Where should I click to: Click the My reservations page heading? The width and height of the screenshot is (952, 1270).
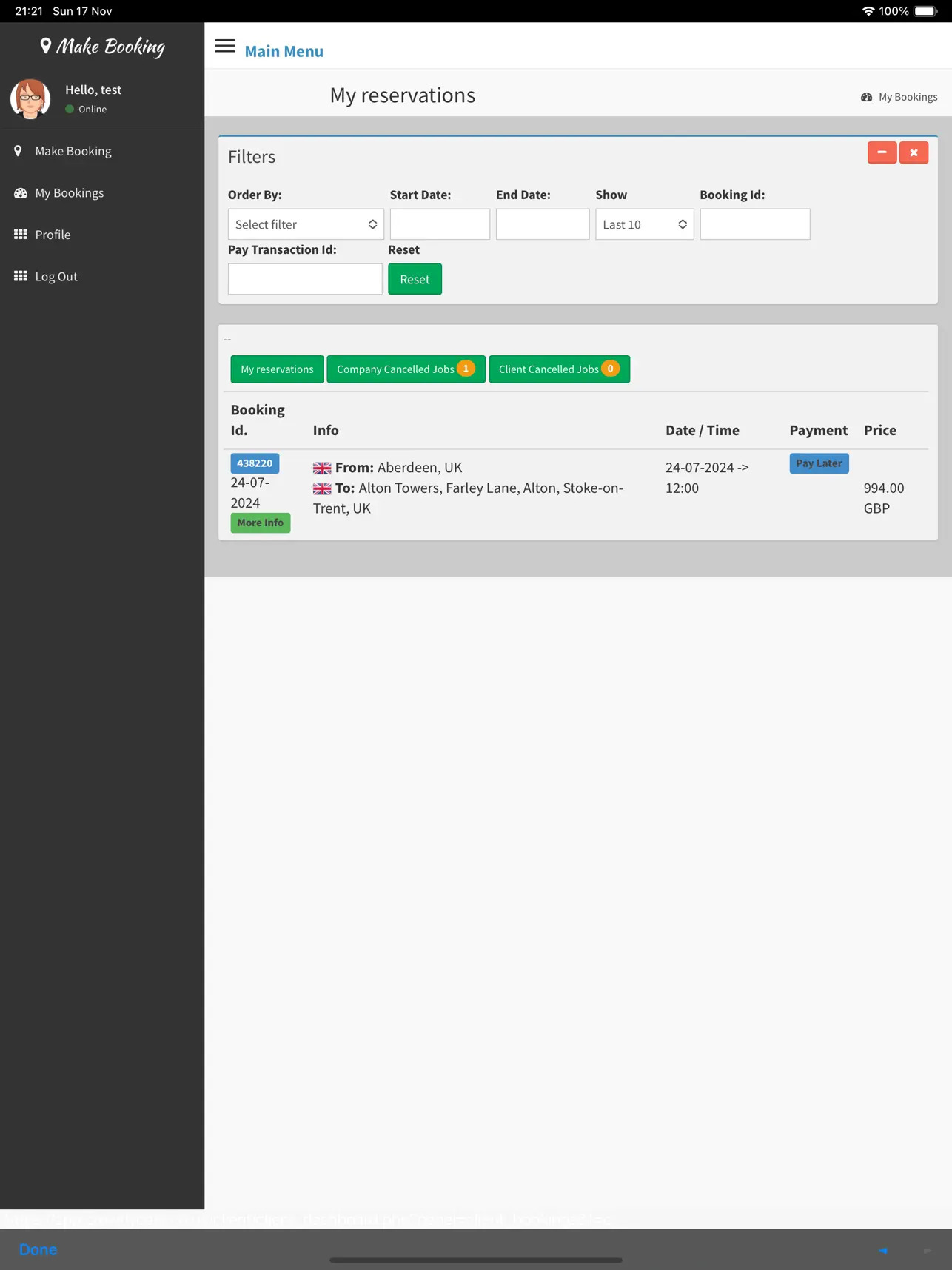[x=403, y=95]
